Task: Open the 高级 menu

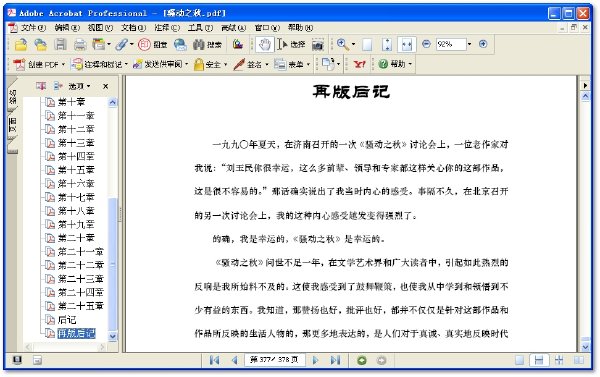Action: (x=233, y=28)
